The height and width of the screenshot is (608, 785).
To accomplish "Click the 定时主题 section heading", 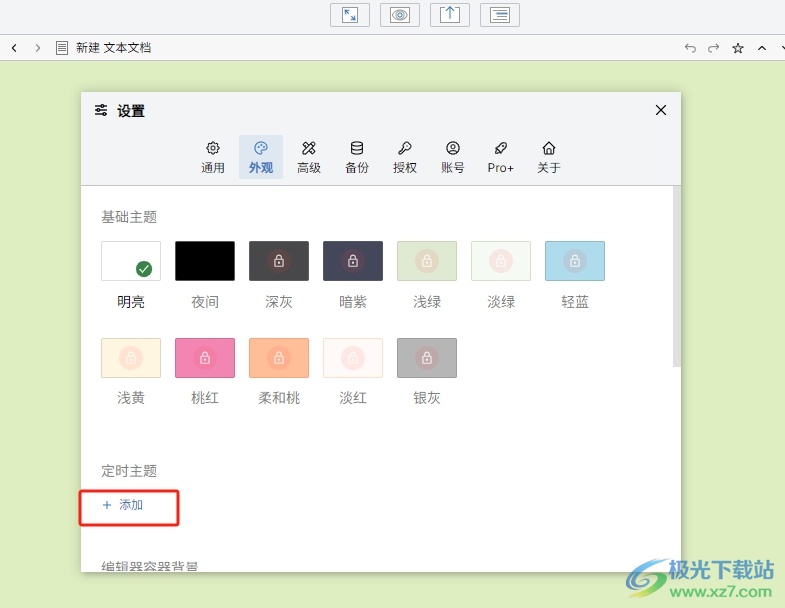I will point(129,471).
